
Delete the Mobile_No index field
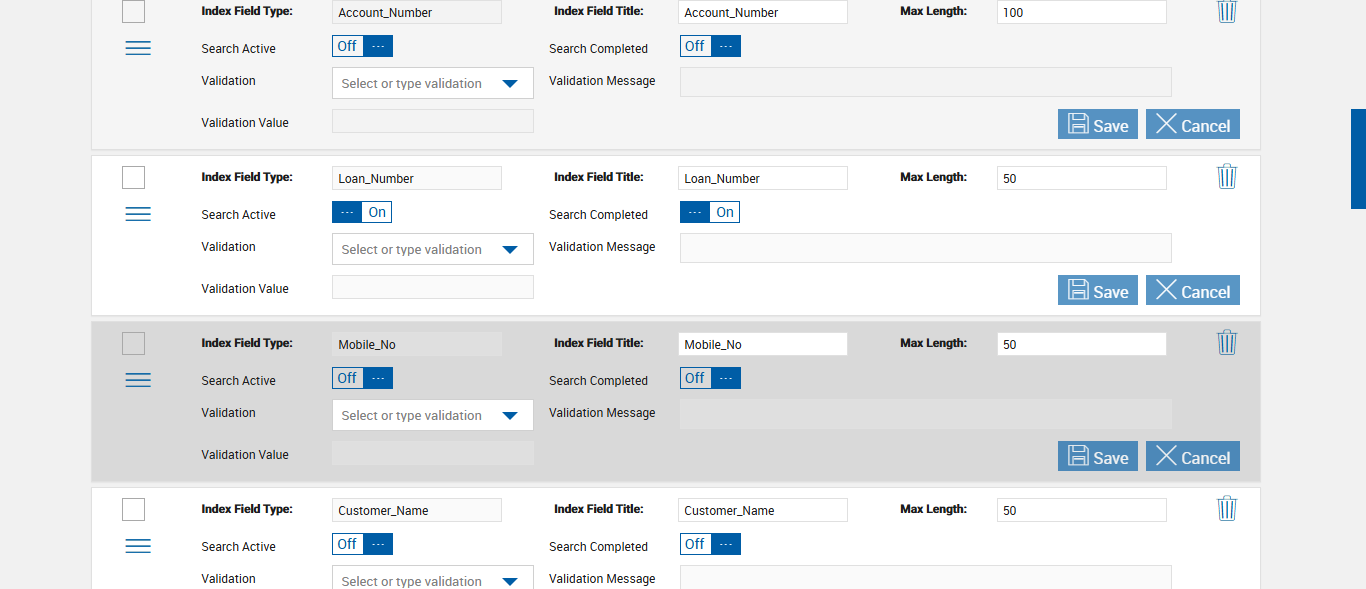1227,343
